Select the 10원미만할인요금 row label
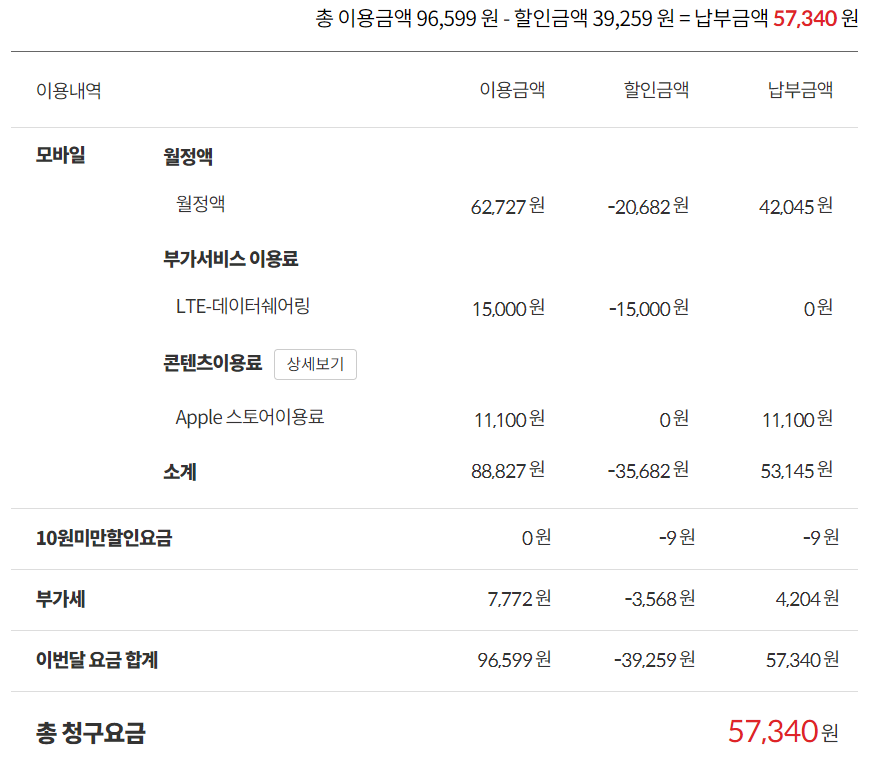The width and height of the screenshot is (874, 773). 104,538
